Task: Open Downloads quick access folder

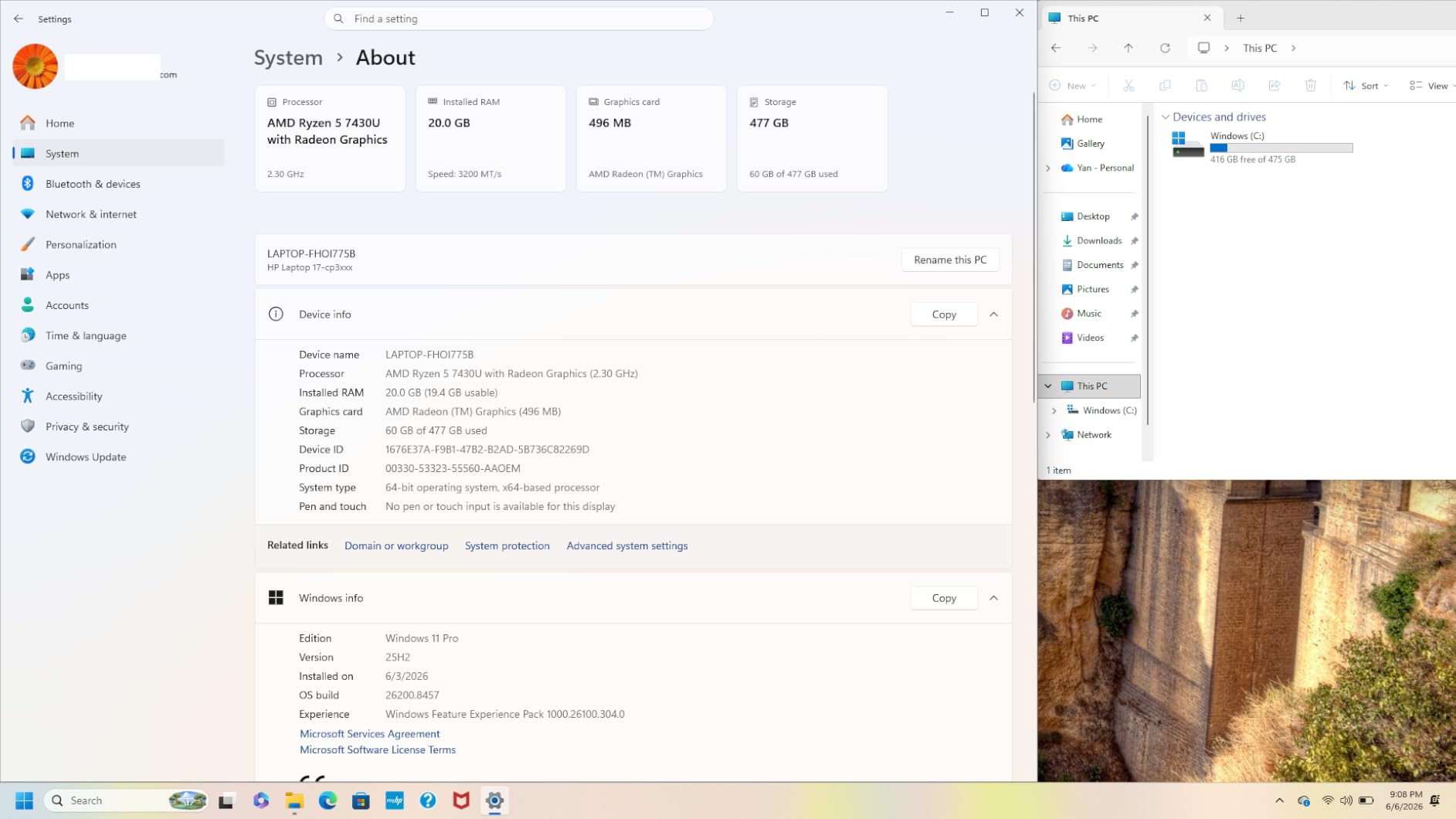Action: [1092, 241]
